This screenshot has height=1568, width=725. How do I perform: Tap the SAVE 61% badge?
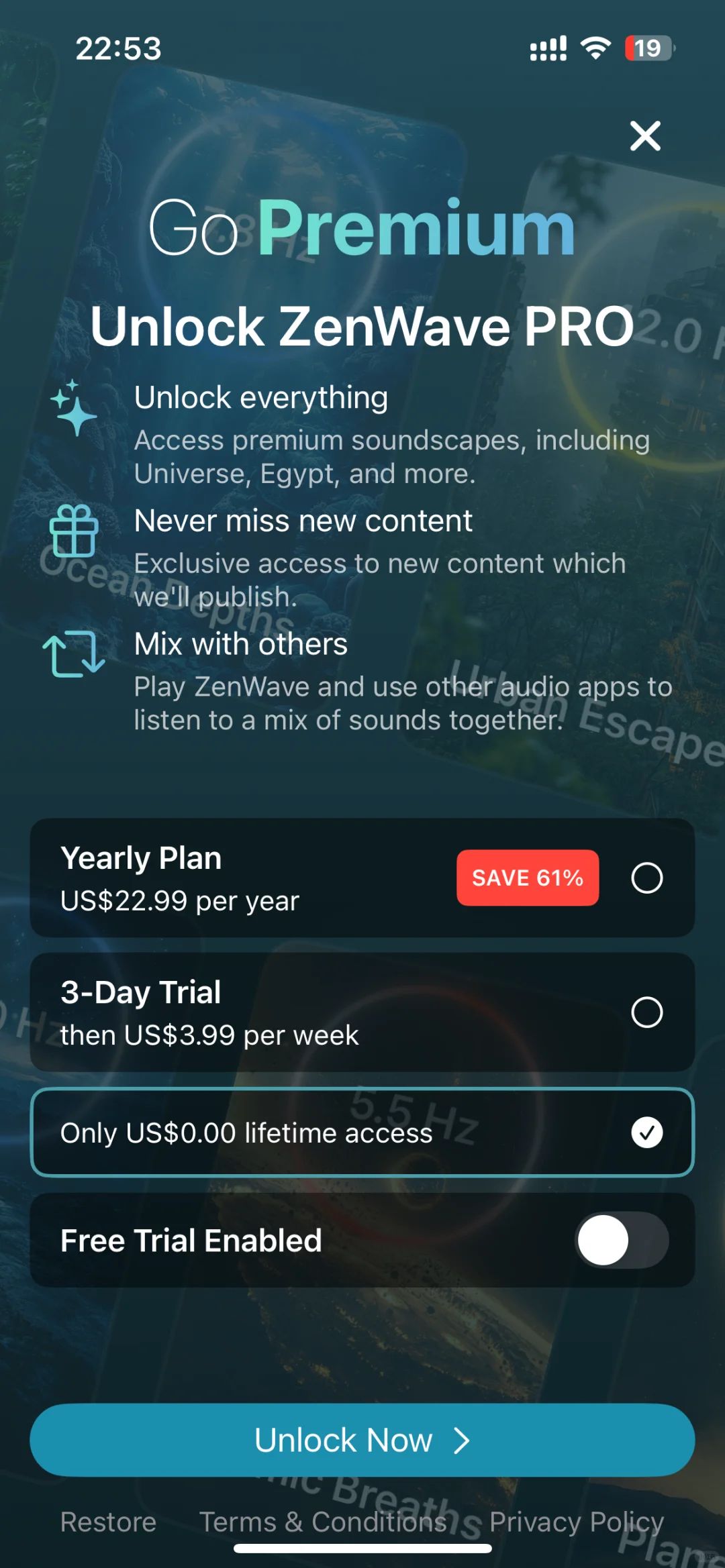pos(528,878)
